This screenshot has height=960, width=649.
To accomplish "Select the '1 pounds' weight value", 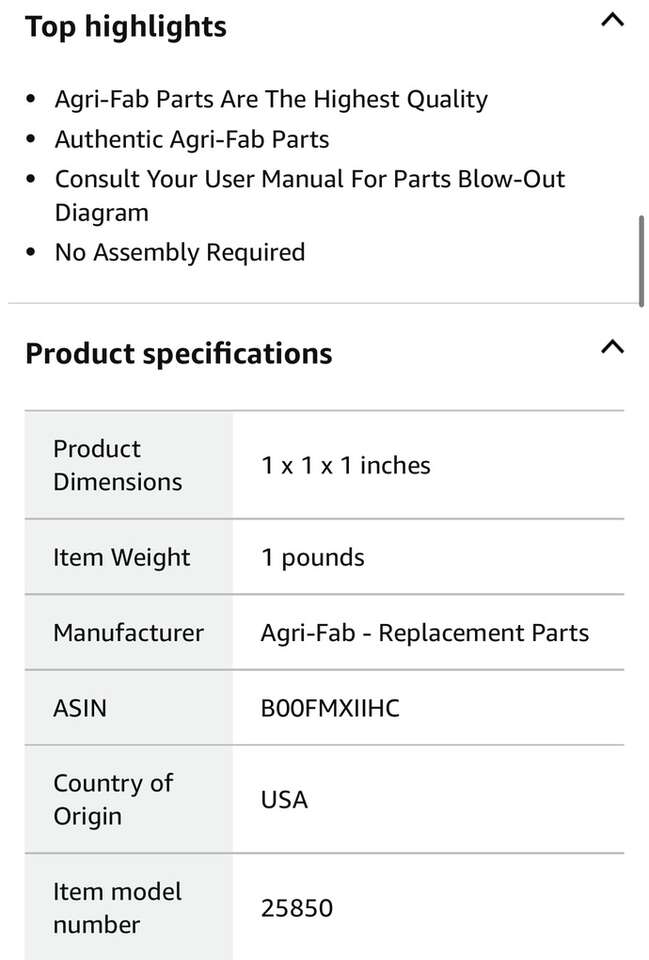I will pyautogui.click(x=313, y=557).
